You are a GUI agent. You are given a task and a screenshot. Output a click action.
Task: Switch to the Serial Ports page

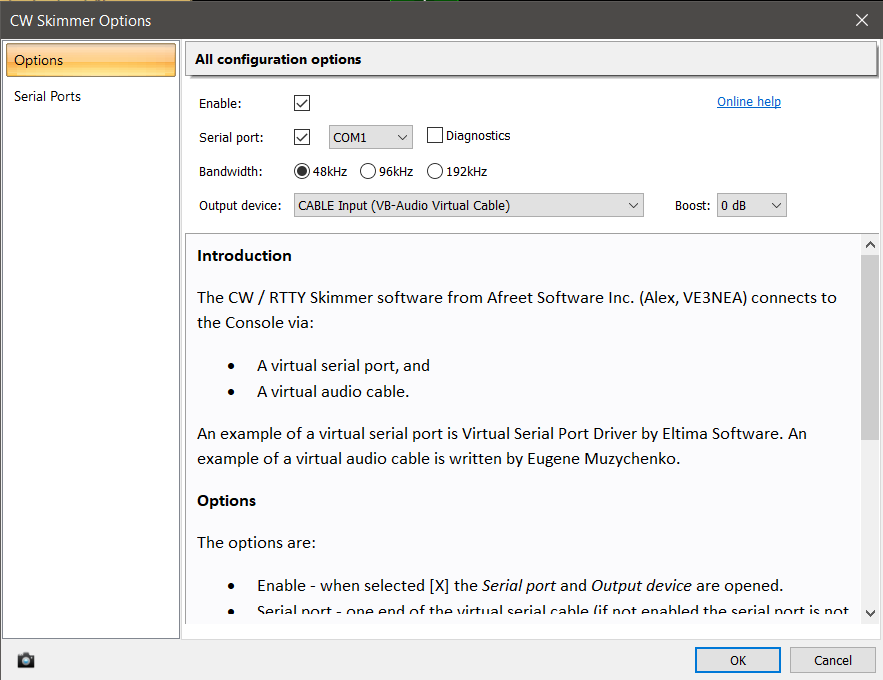coord(47,96)
